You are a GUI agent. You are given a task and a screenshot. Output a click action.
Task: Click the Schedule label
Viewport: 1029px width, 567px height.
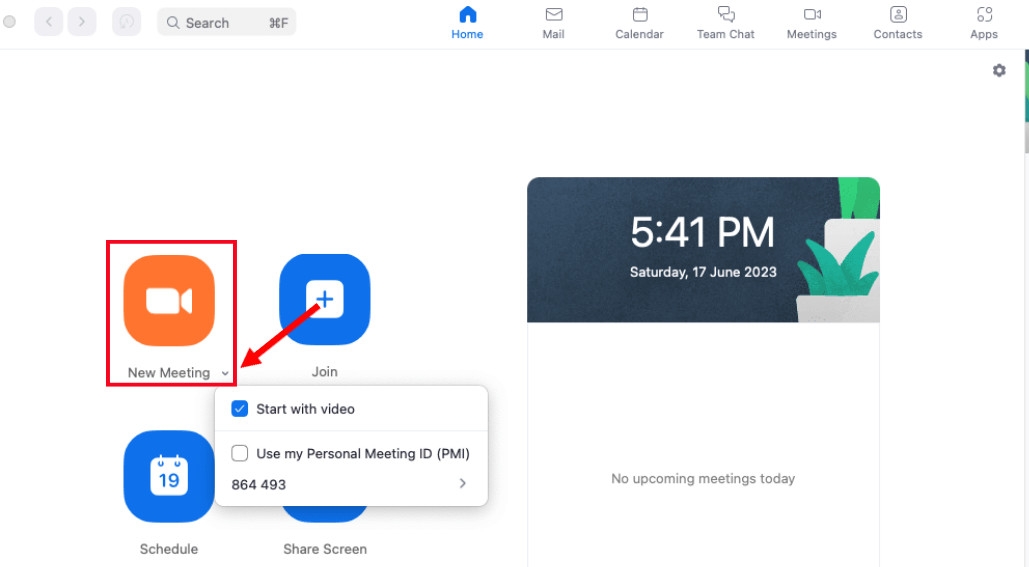click(x=169, y=549)
